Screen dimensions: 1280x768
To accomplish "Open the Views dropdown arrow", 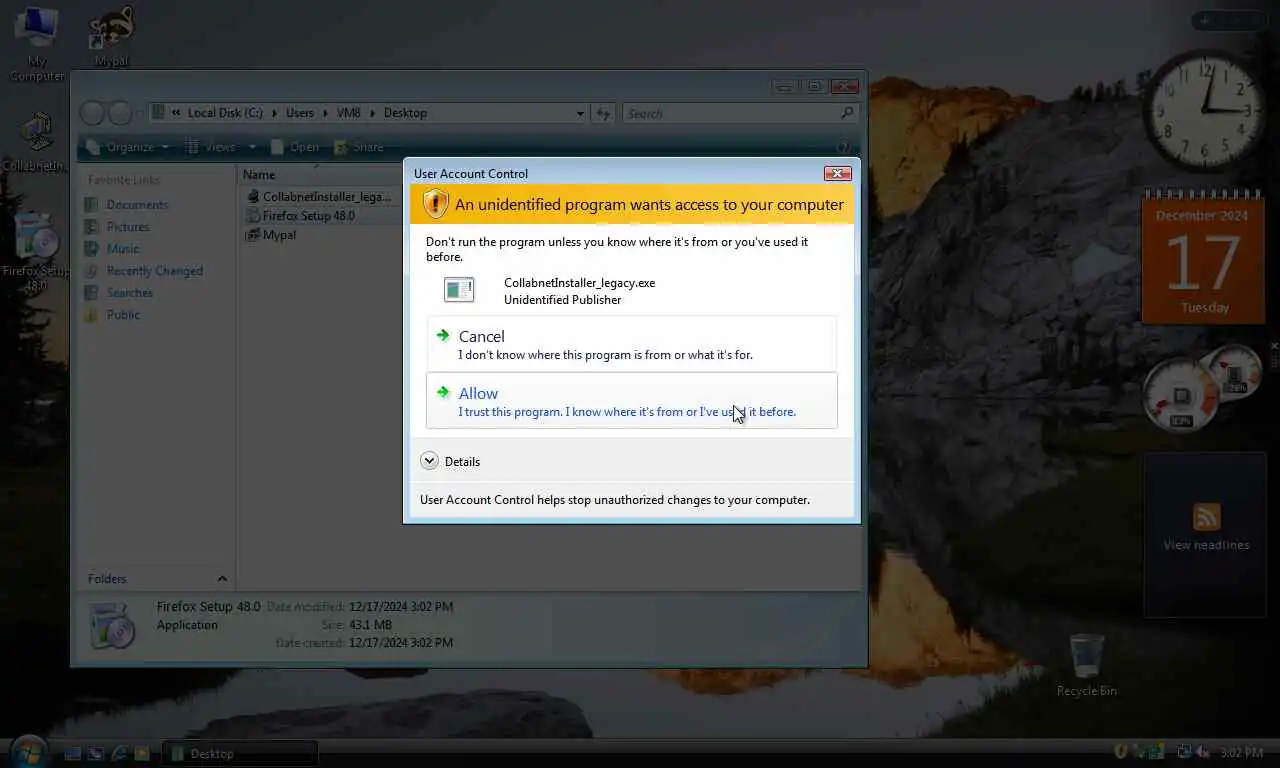I will pyautogui.click(x=252, y=147).
